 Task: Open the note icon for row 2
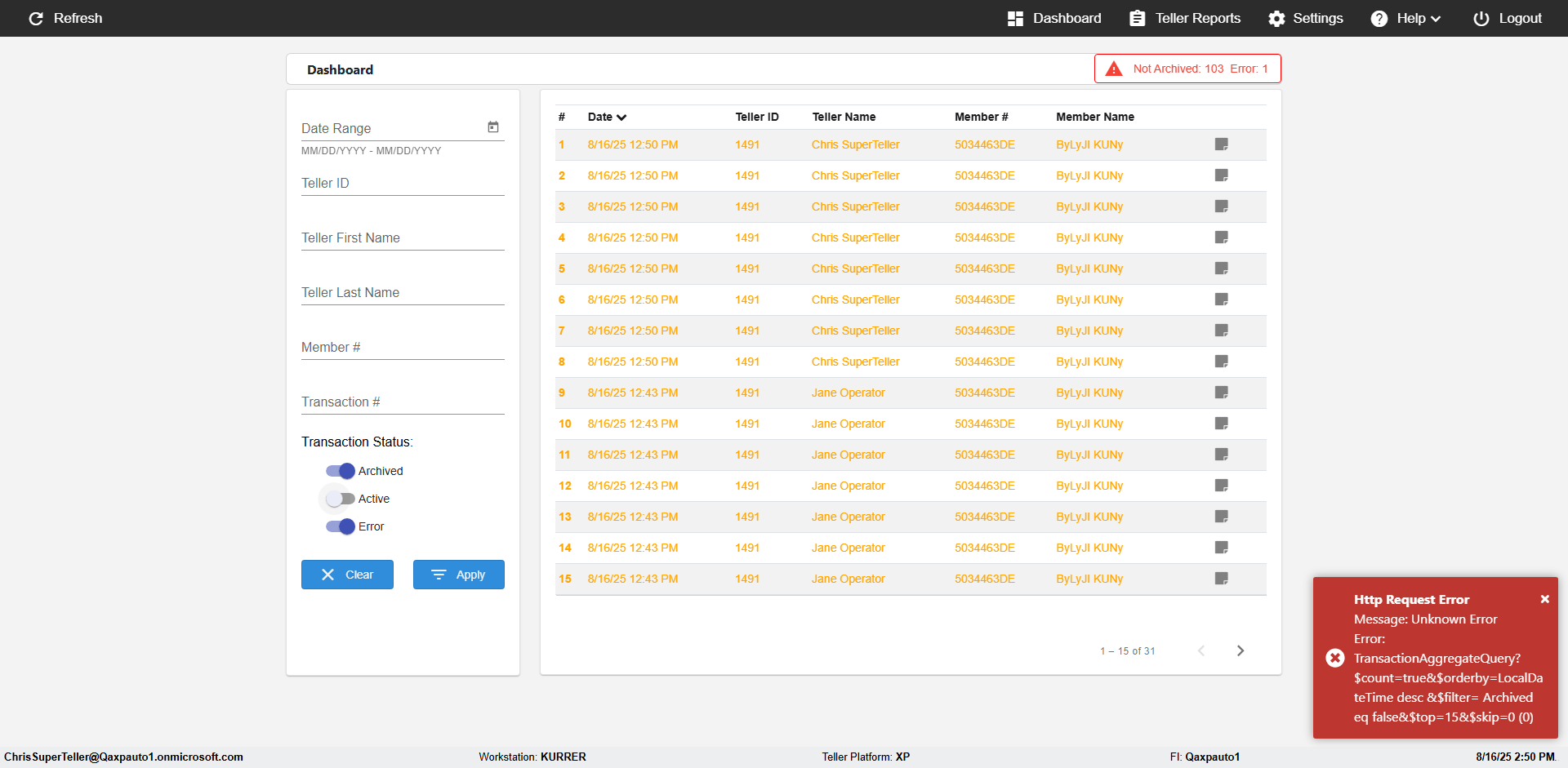[1222, 175]
